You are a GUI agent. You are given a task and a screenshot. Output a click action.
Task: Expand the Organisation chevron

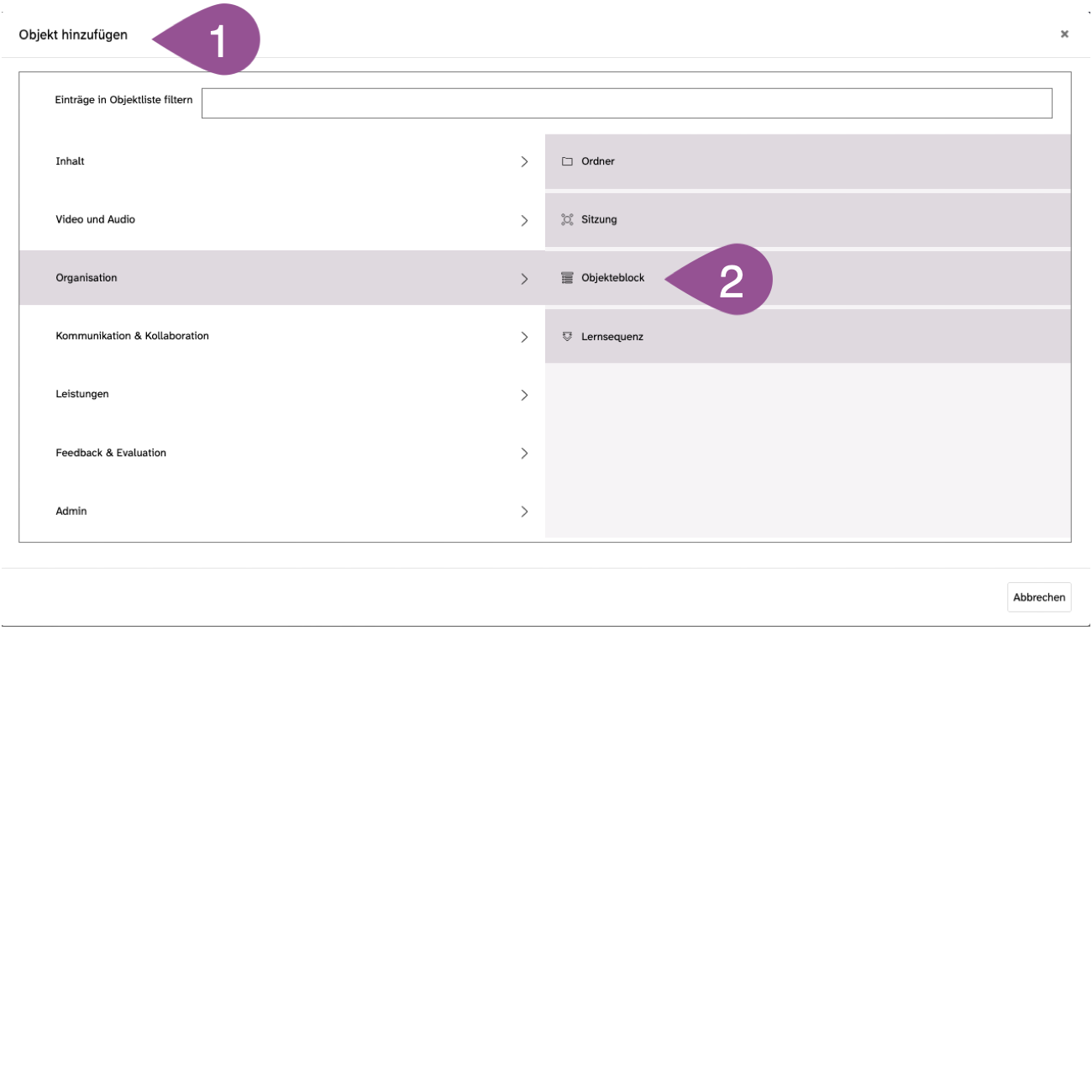click(524, 278)
